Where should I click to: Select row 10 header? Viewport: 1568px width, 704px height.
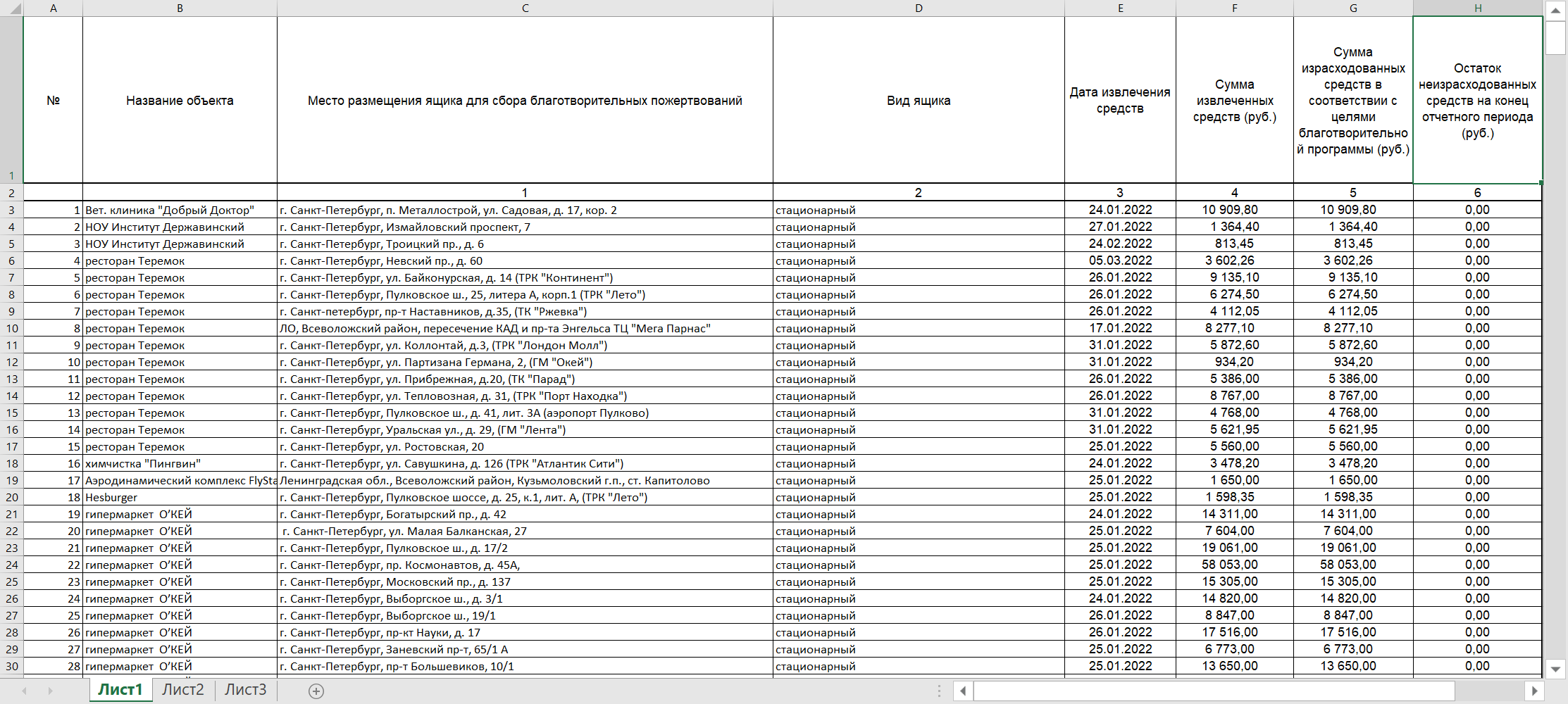click(x=11, y=329)
